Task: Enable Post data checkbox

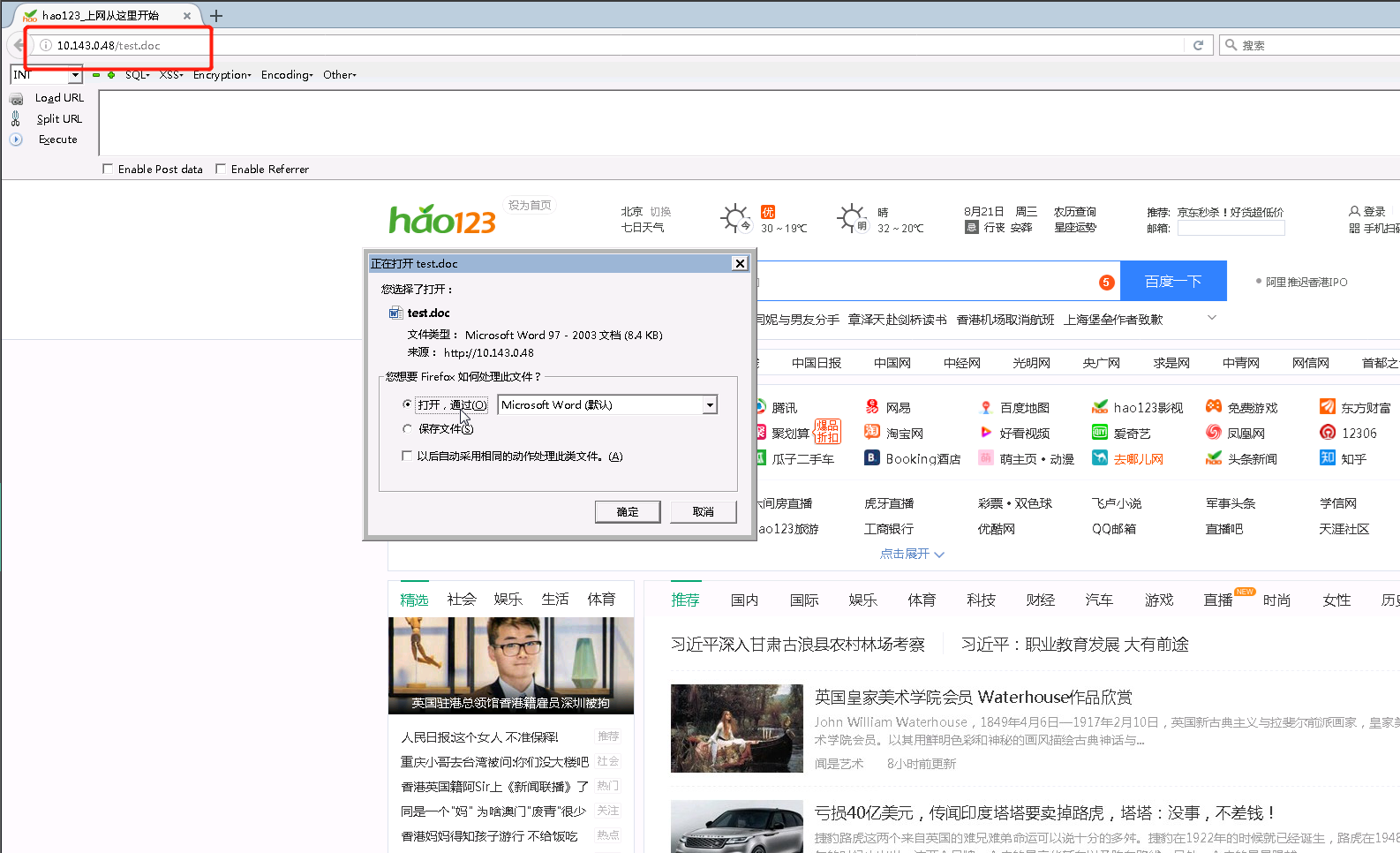Action: click(x=108, y=169)
